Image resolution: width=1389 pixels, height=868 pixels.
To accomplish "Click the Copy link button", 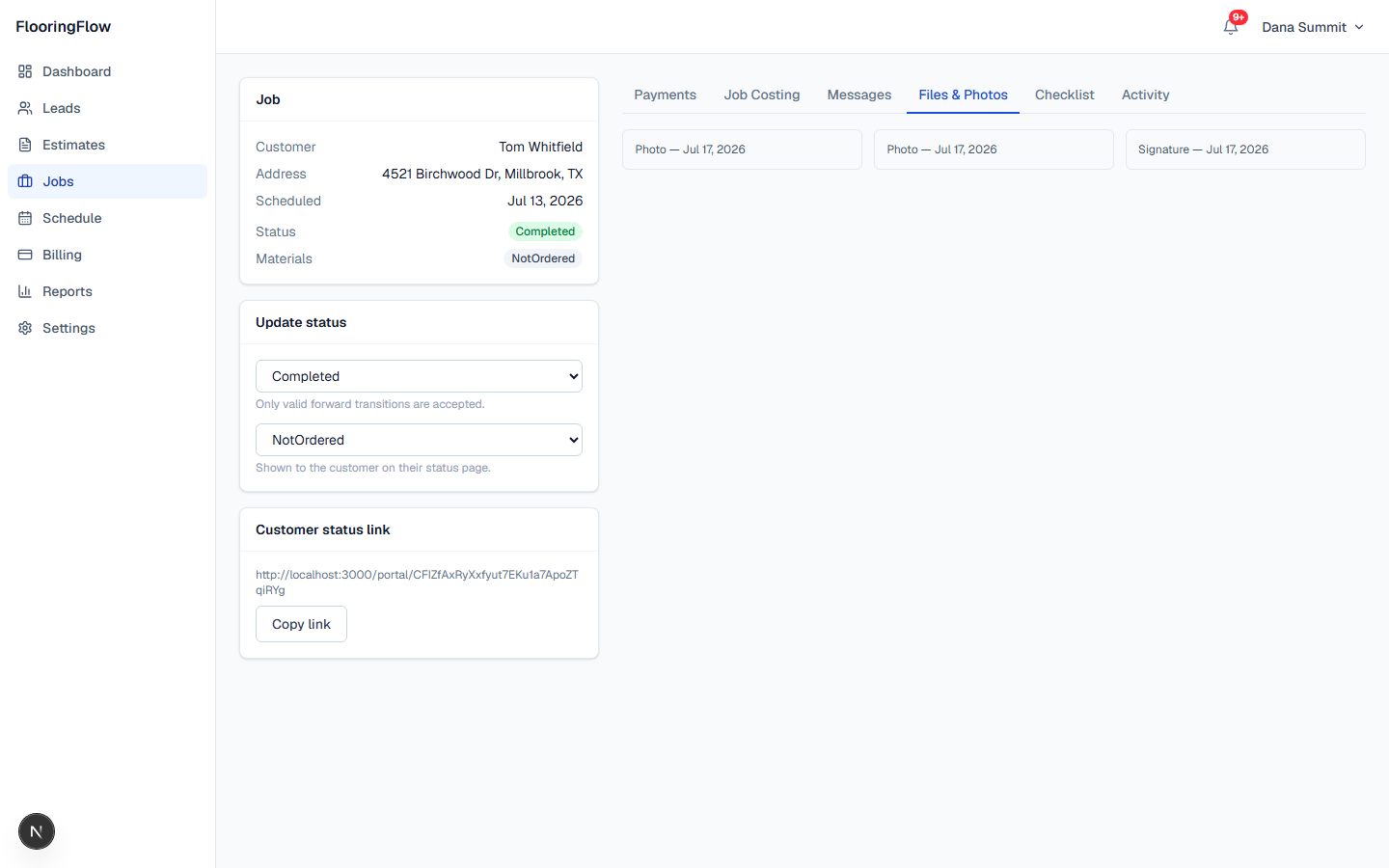I will tap(301, 624).
